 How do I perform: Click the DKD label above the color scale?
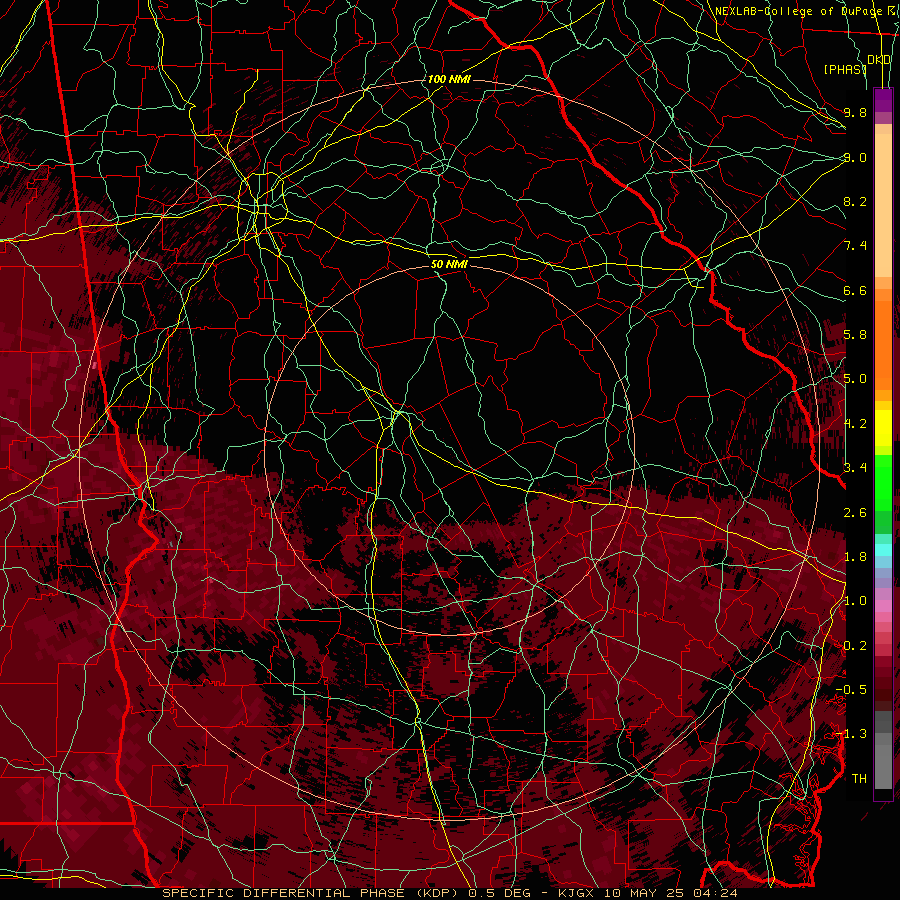879,60
